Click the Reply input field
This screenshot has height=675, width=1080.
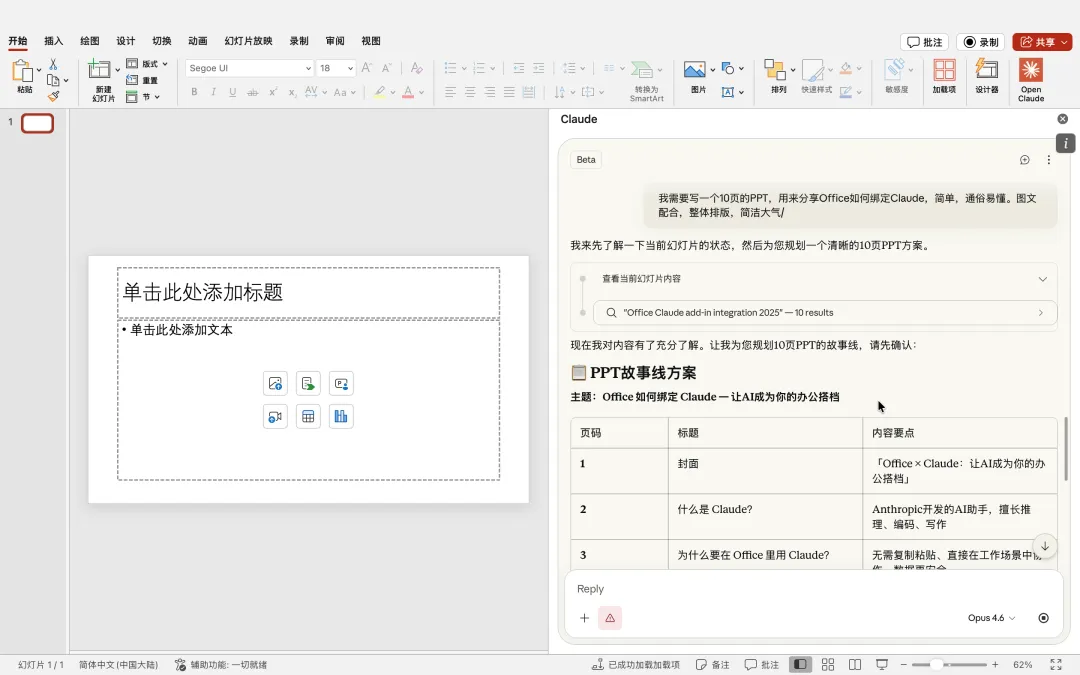click(813, 589)
